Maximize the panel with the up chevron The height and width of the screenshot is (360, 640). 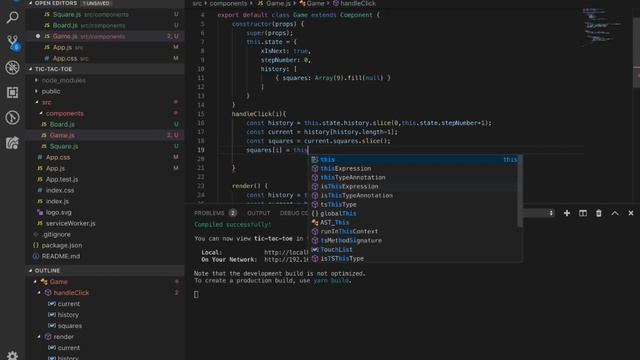pyautogui.click(x=615, y=213)
